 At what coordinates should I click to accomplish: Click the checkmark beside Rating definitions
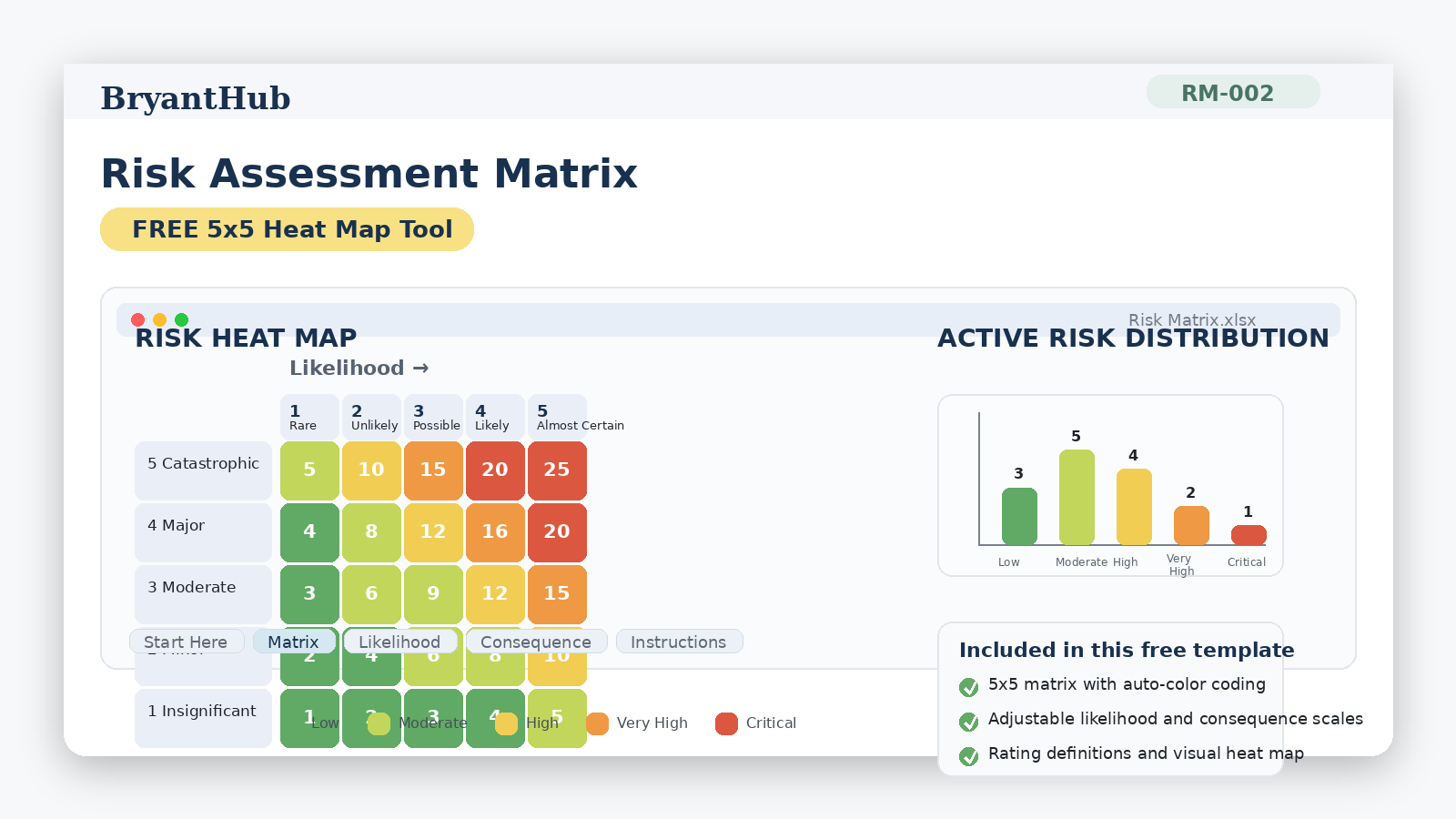pos(969,756)
